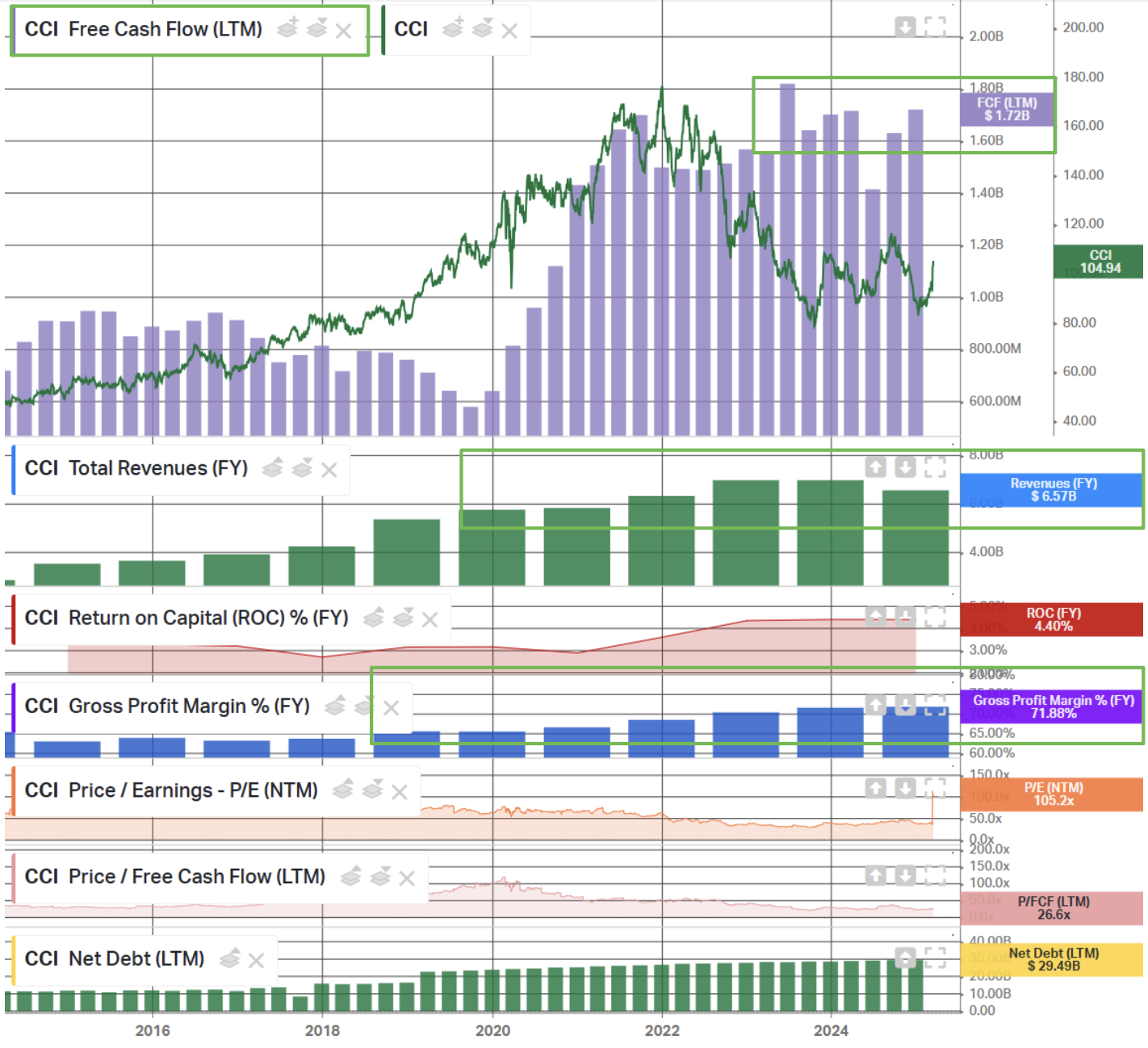Maximize the Return on Capital pane

(x=935, y=617)
